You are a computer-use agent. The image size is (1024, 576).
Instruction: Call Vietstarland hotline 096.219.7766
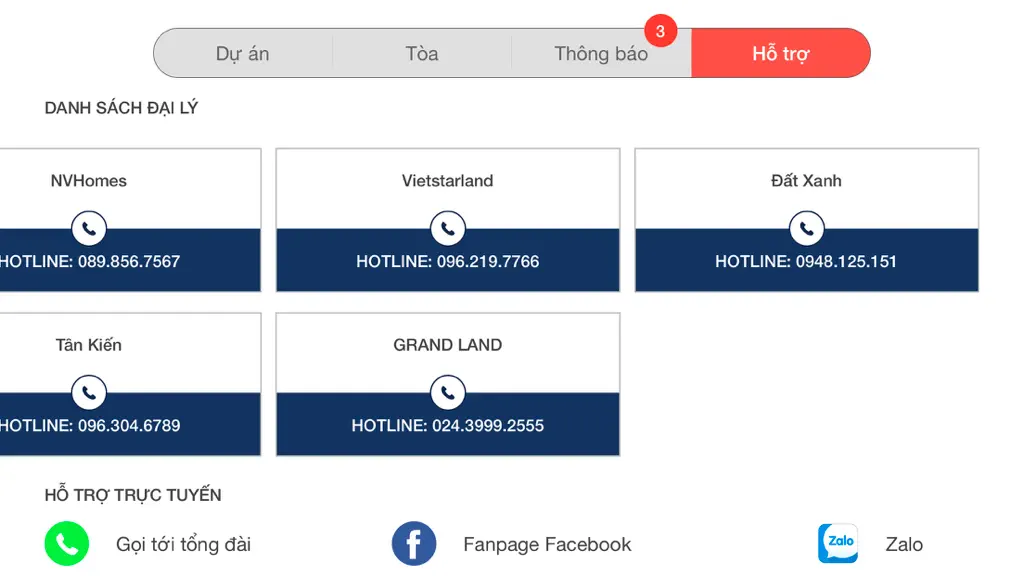(x=448, y=261)
